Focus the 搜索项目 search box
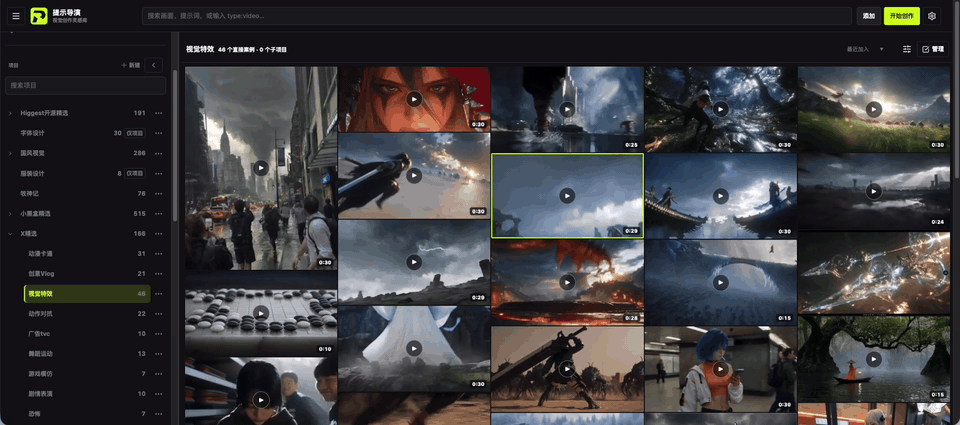The width and height of the screenshot is (960, 425). tap(86, 85)
